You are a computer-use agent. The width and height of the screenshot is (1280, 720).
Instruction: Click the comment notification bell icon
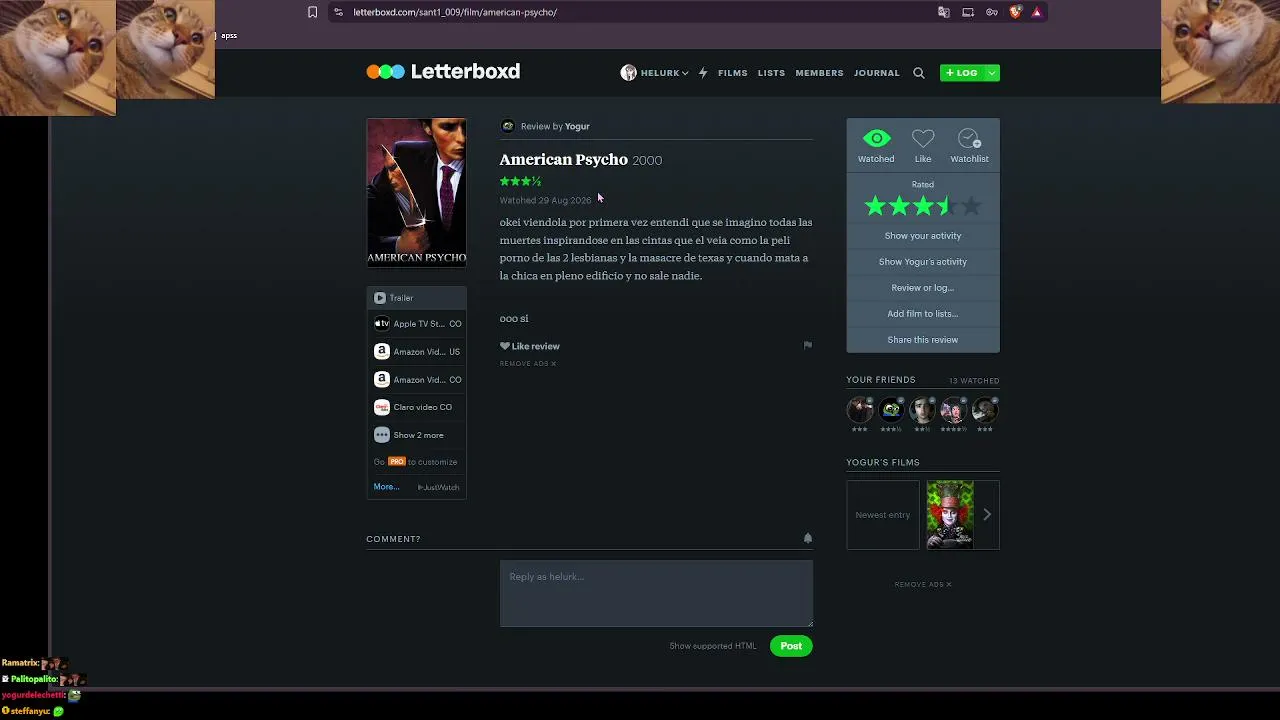[x=808, y=538]
